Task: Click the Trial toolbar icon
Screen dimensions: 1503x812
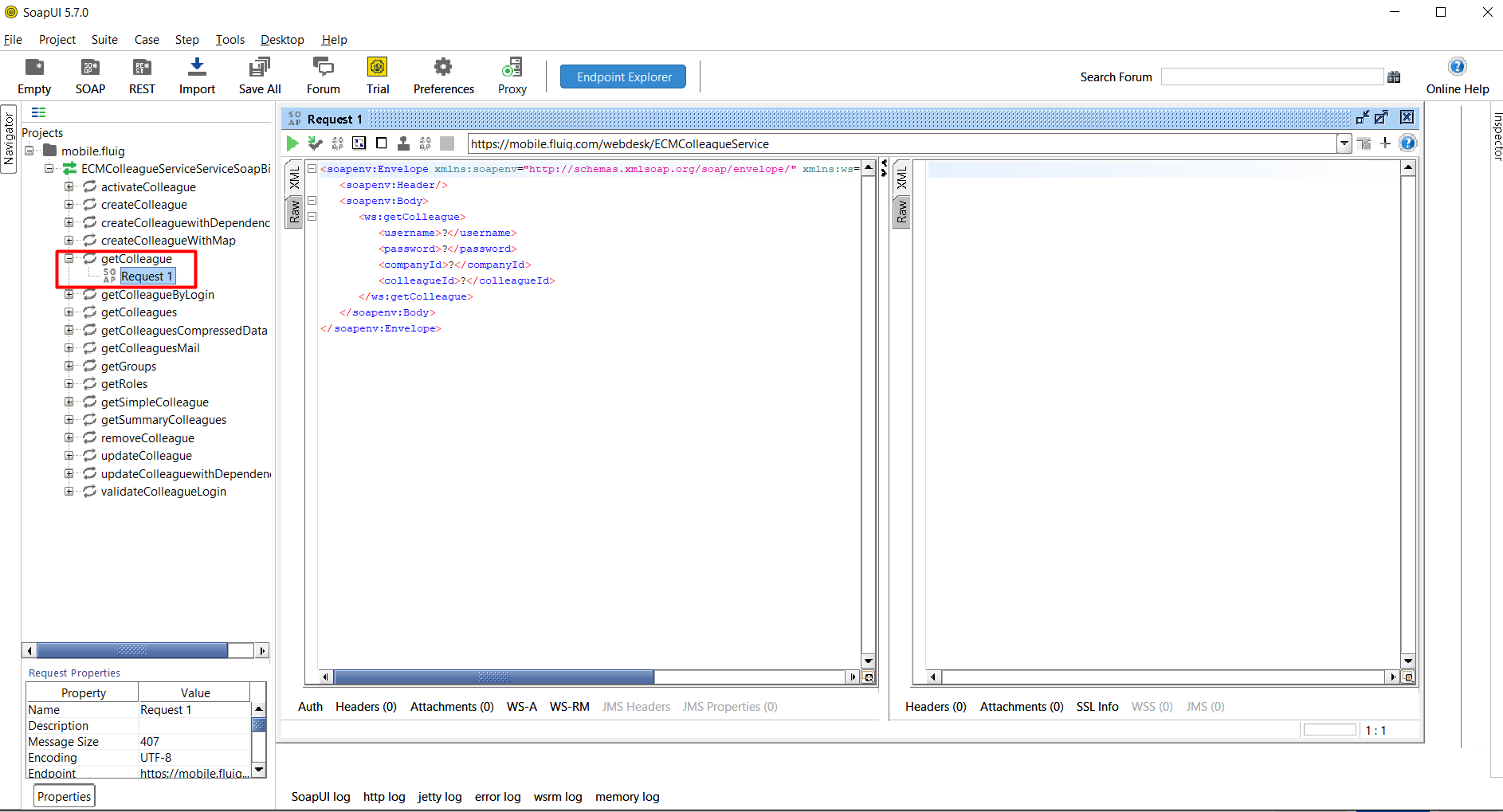Action: 378,76
